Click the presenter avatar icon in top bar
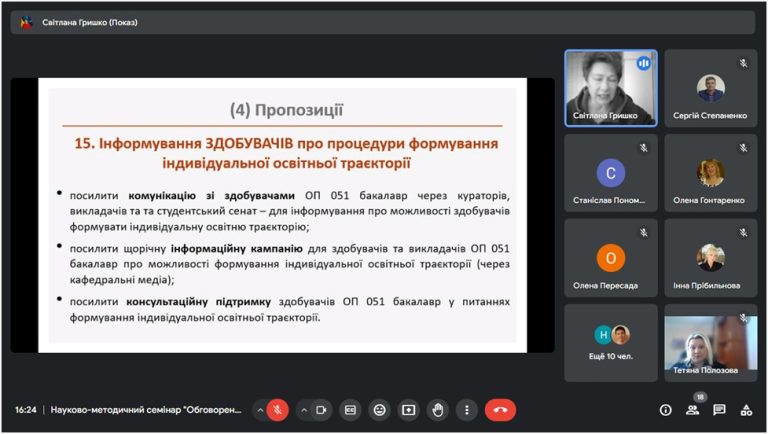 [x=26, y=23]
